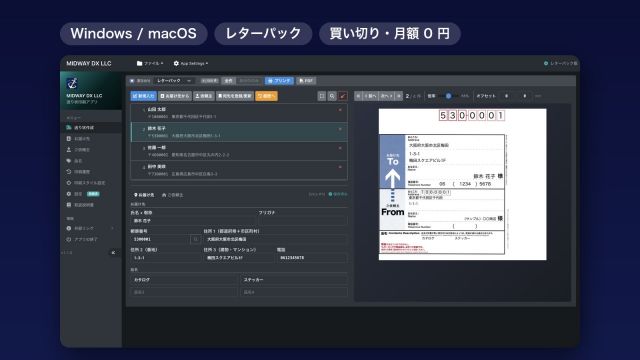Remove the 山田 太郎 row with its x icon
The width and height of the screenshot is (640, 360).
(340, 110)
